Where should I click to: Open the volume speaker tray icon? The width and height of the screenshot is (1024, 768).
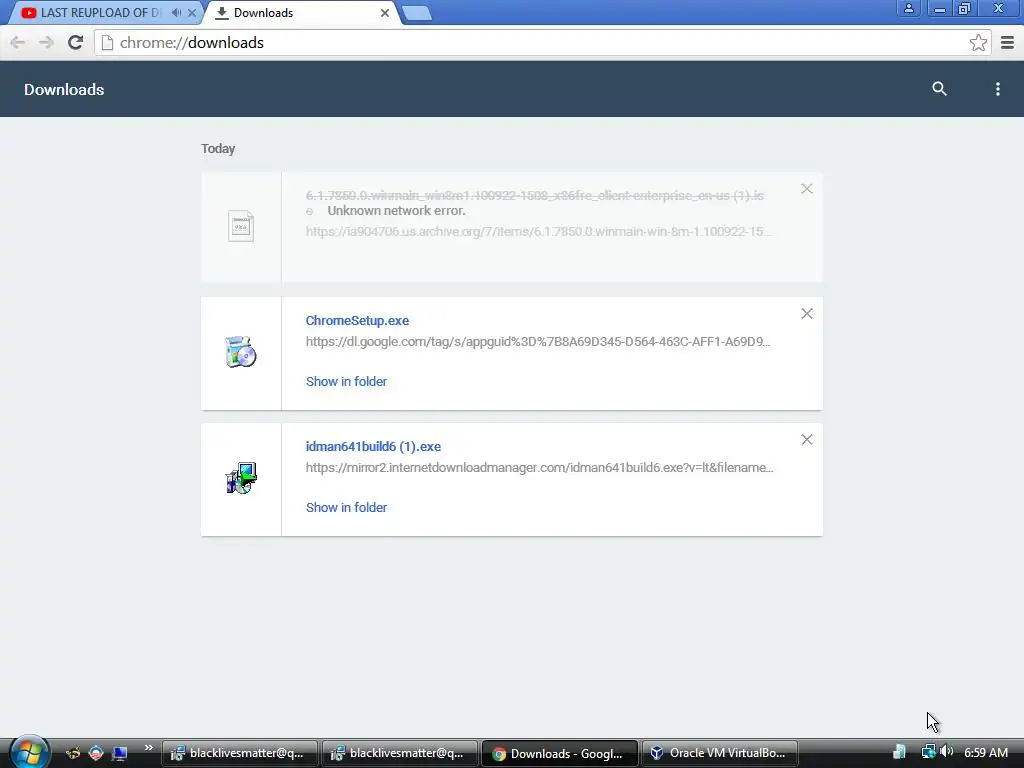pos(947,752)
